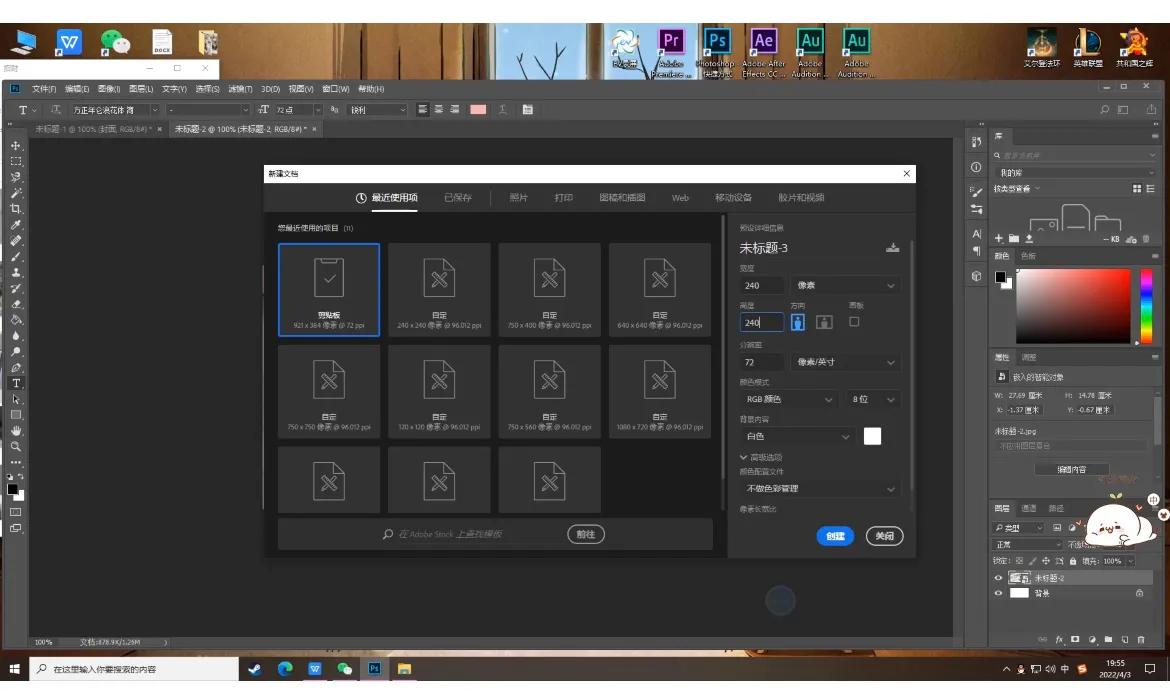Select the Move tool in toolbar

16,146
